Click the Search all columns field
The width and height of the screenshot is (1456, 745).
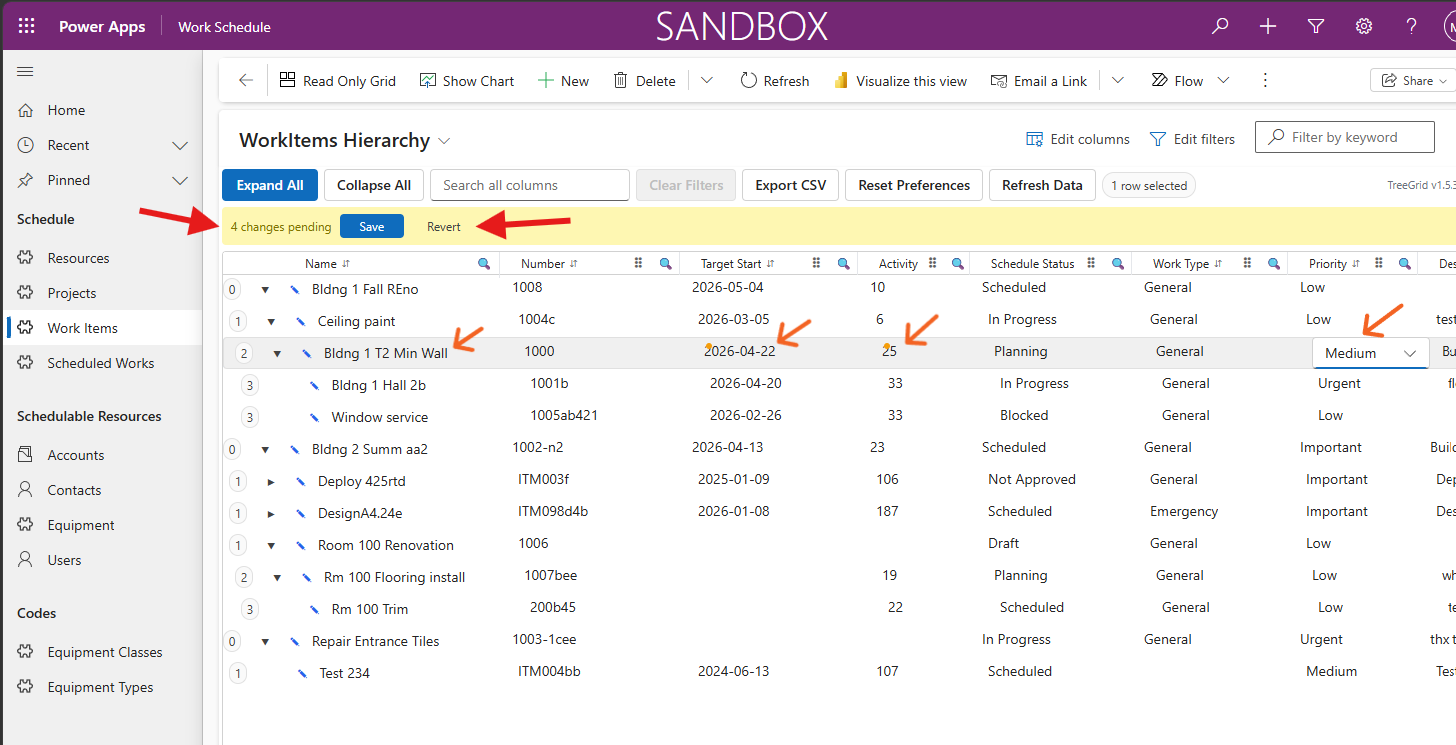pyautogui.click(x=530, y=185)
